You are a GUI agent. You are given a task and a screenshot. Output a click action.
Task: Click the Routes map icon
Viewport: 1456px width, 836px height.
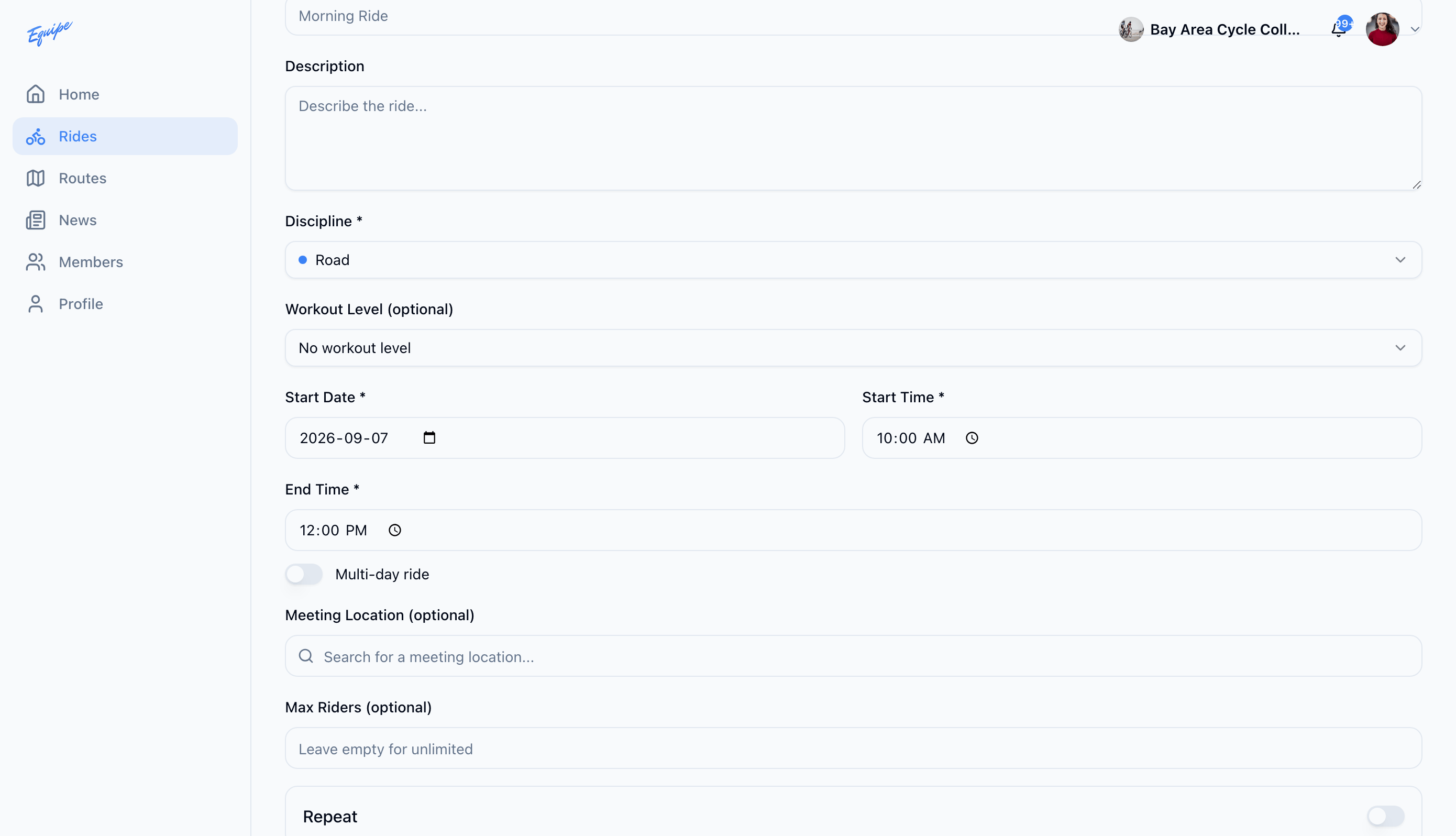pos(36,178)
